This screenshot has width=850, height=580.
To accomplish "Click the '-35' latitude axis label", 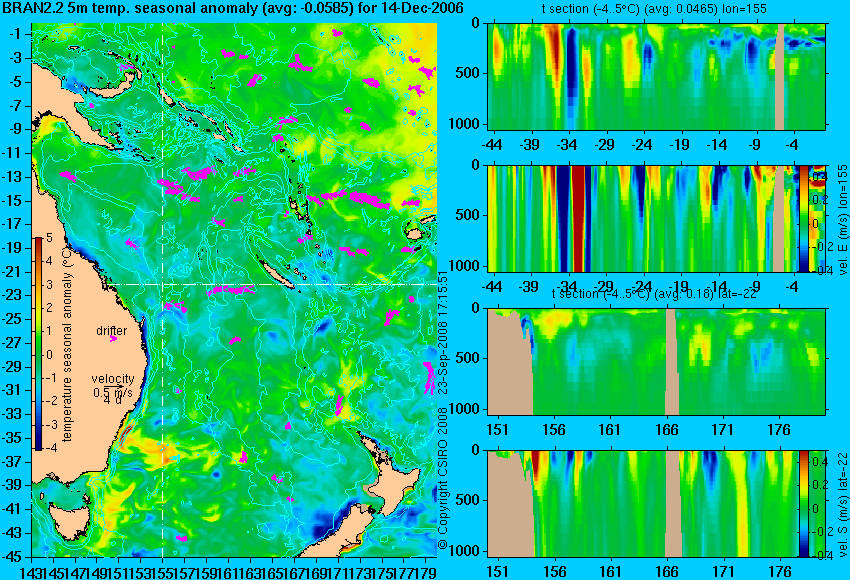I will (14, 437).
